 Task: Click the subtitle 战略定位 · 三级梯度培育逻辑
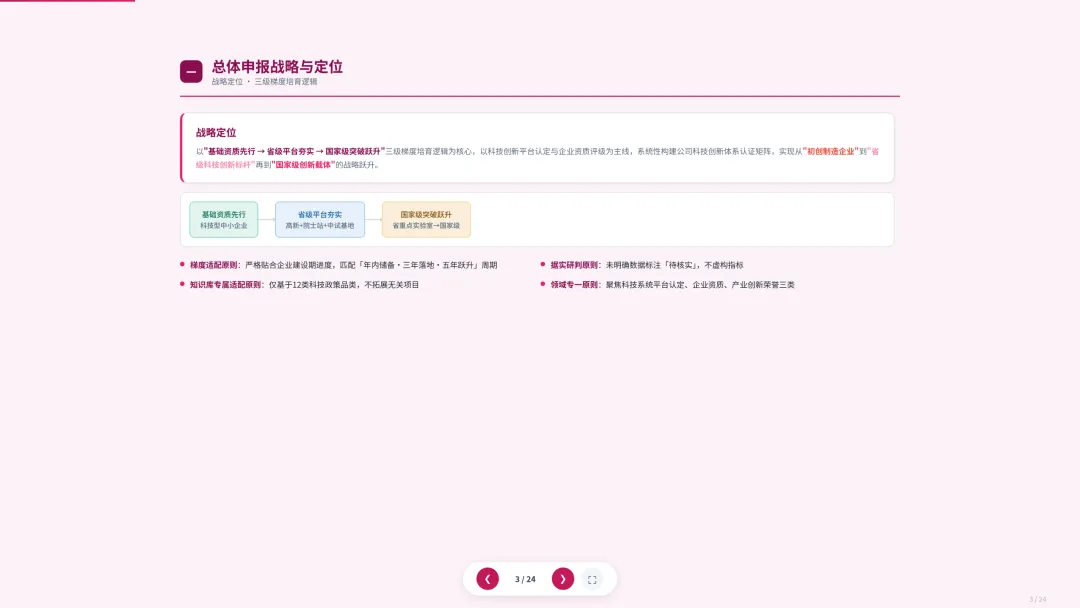click(264, 81)
